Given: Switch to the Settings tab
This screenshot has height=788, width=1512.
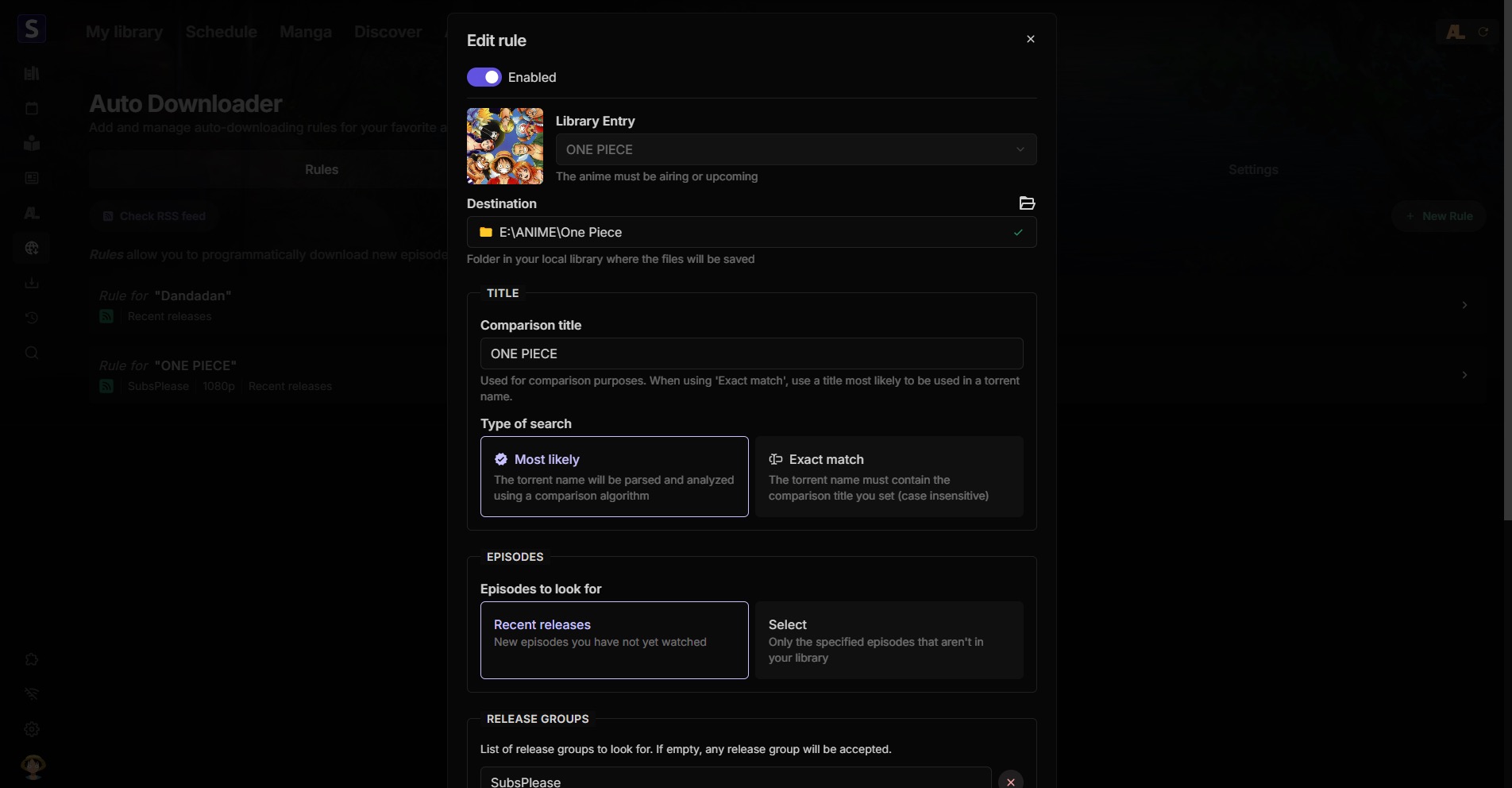Looking at the screenshot, I should click(x=1253, y=169).
